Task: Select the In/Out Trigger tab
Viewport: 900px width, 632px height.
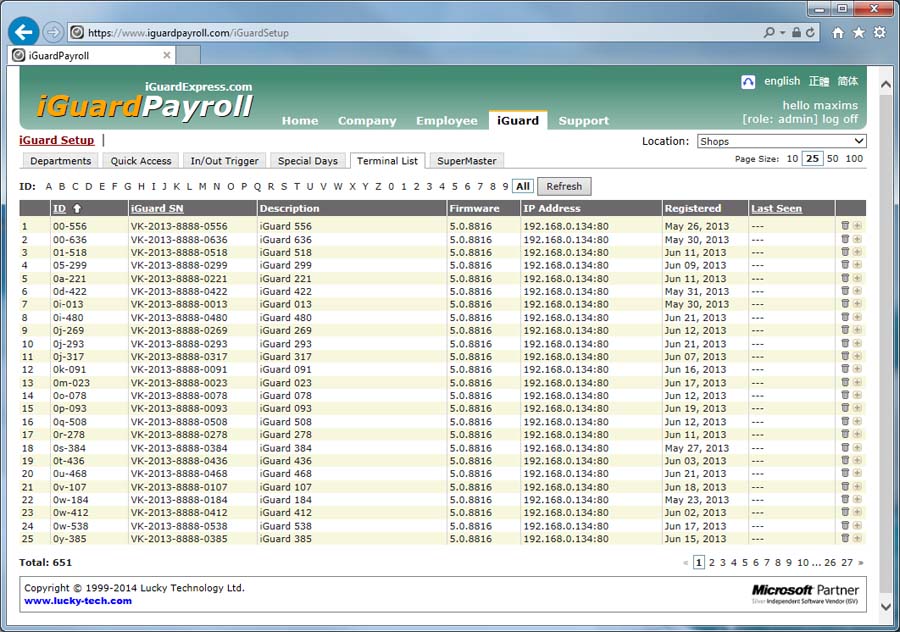Action: pos(224,161)
